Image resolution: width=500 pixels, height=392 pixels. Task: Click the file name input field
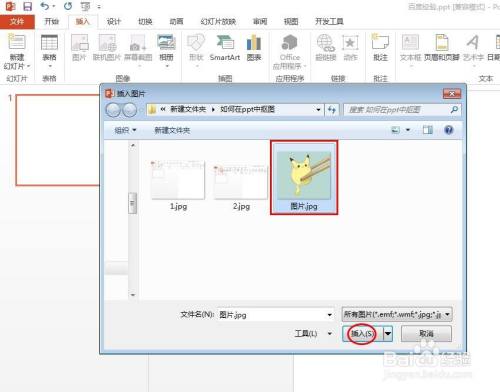[275, 315]
